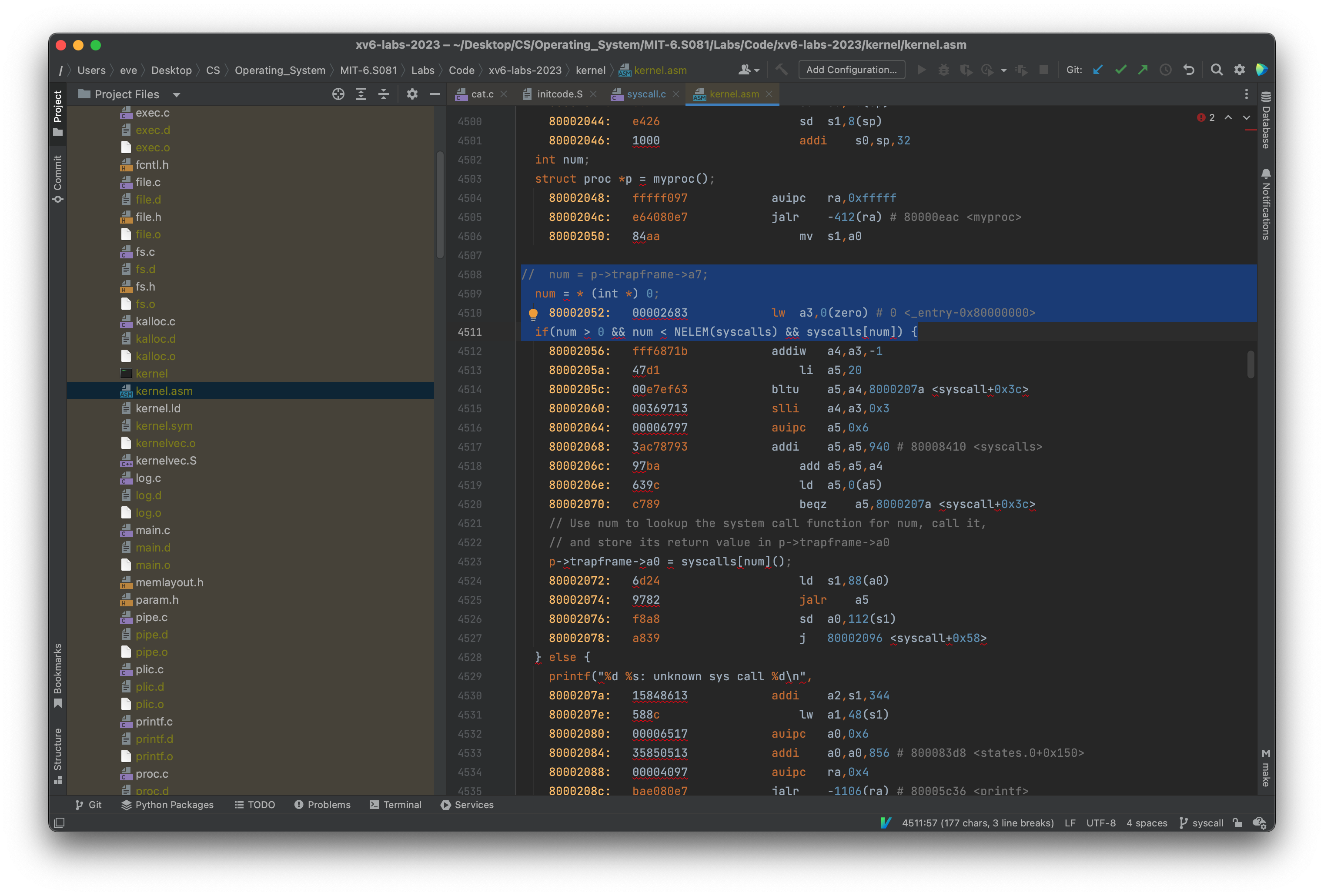
Task: Open the Project Files view dropdown
Action: pyautogui.click(x=176, y=94)
